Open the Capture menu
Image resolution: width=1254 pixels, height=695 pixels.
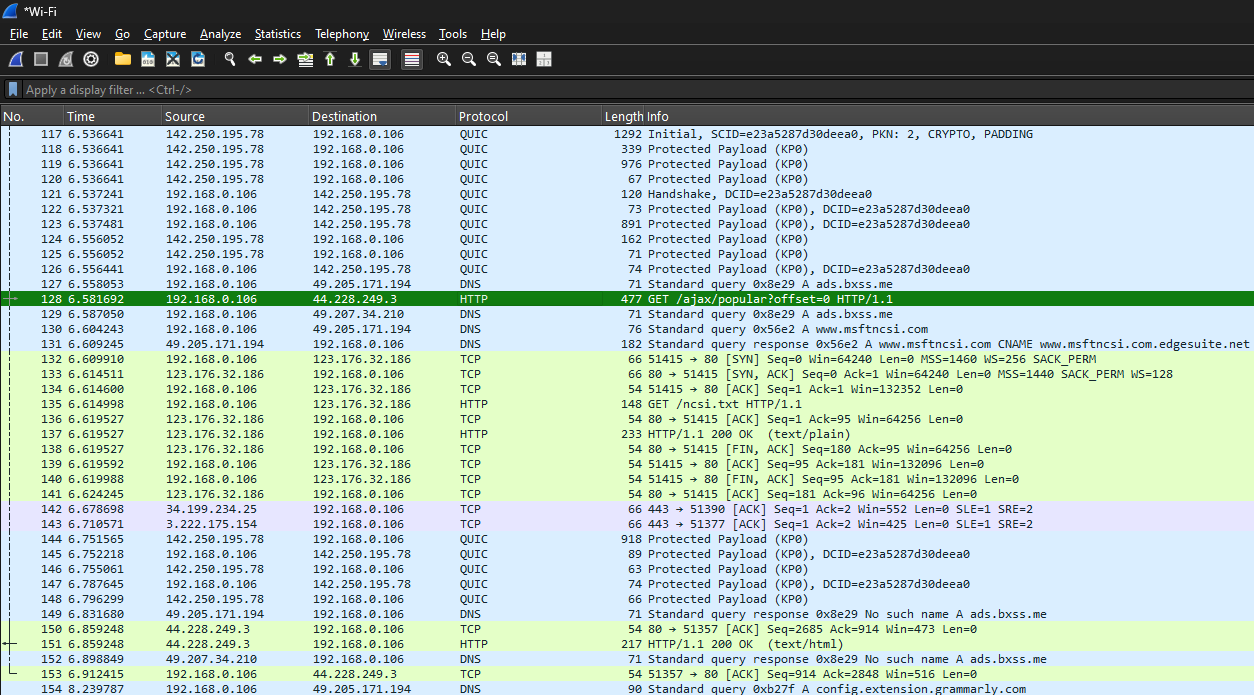[165, 34]
